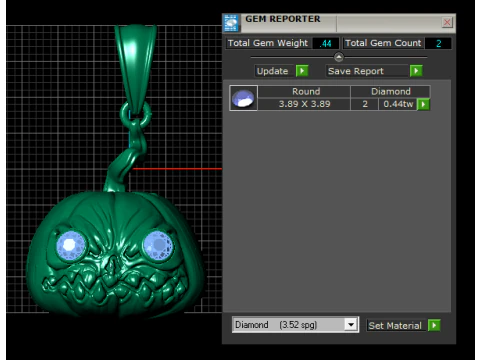This screenshot has width=480, height=360.
Task: Click the green arrow next to Set Material
Action: tap(434, 325)
